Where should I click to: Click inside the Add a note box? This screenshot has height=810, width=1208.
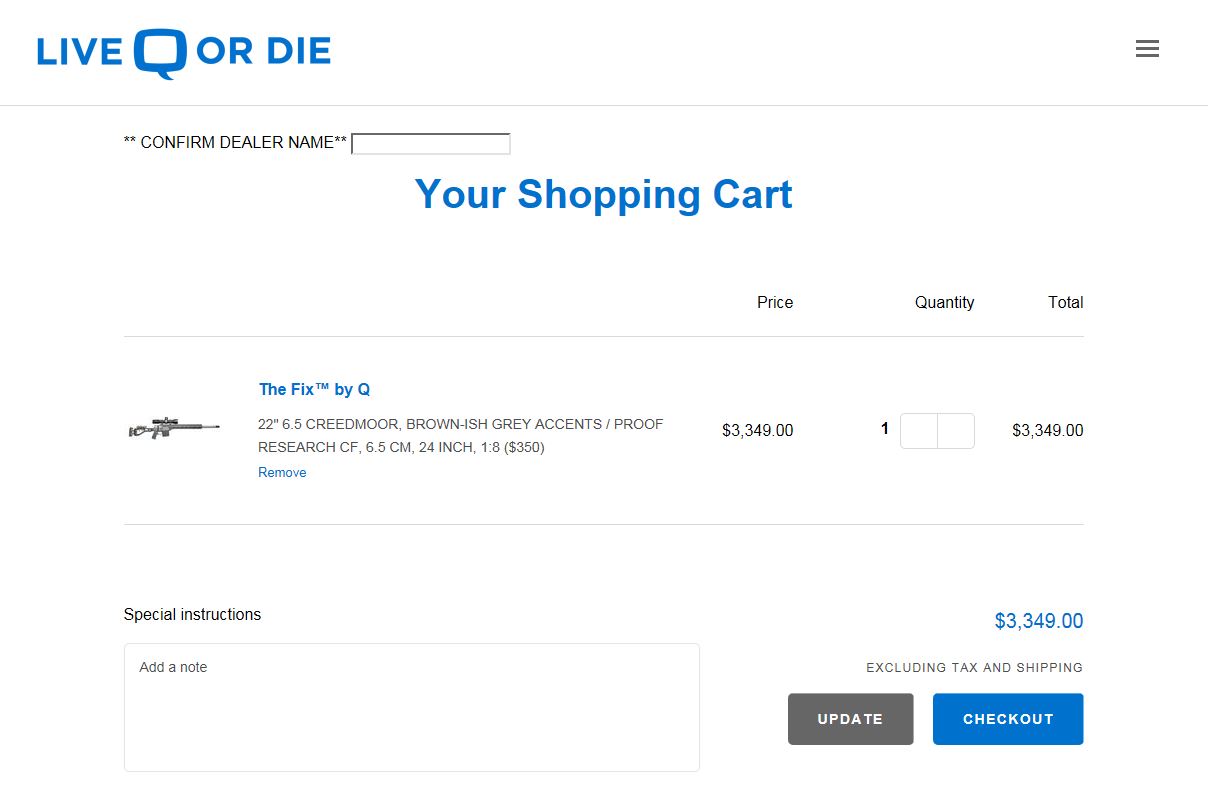[x=411, y=707]
